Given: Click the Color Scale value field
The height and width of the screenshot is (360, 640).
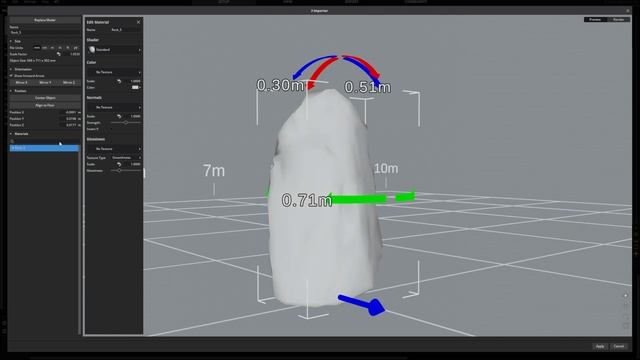Looking at the screenshot, I should pos(132,81).
